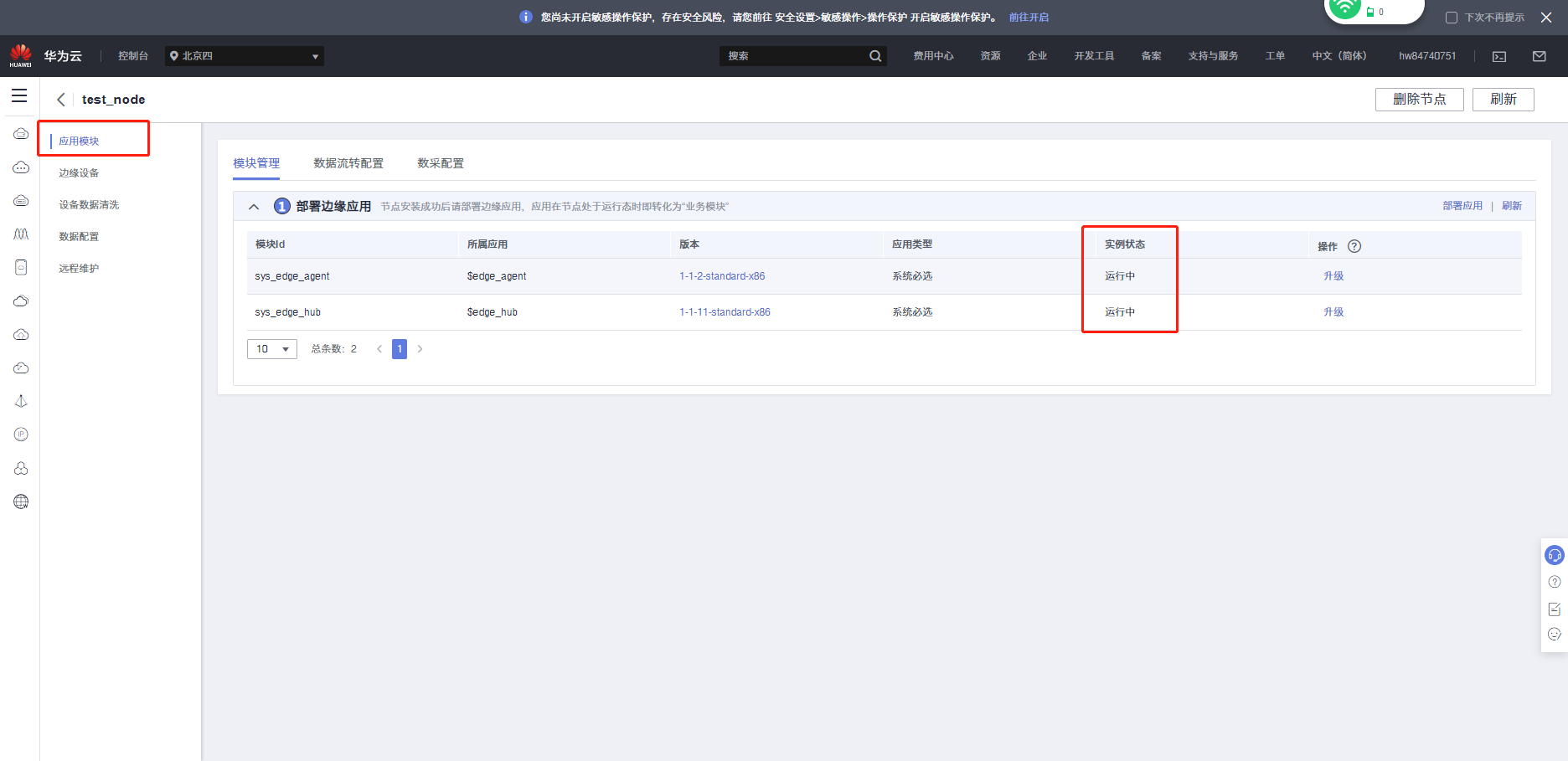
Task: Check the 下次不再提示 checkbox
Action: 1452,18
